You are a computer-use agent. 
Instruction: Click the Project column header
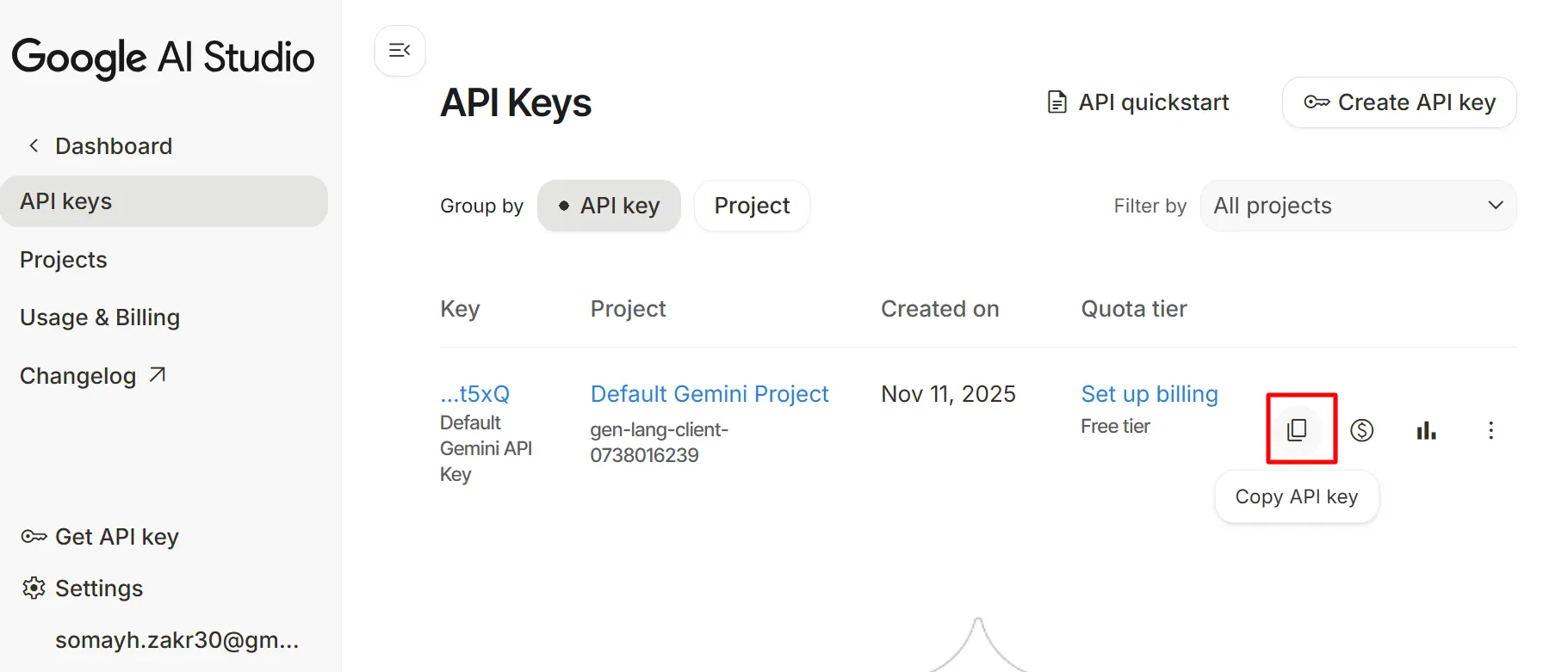(629, 309)
